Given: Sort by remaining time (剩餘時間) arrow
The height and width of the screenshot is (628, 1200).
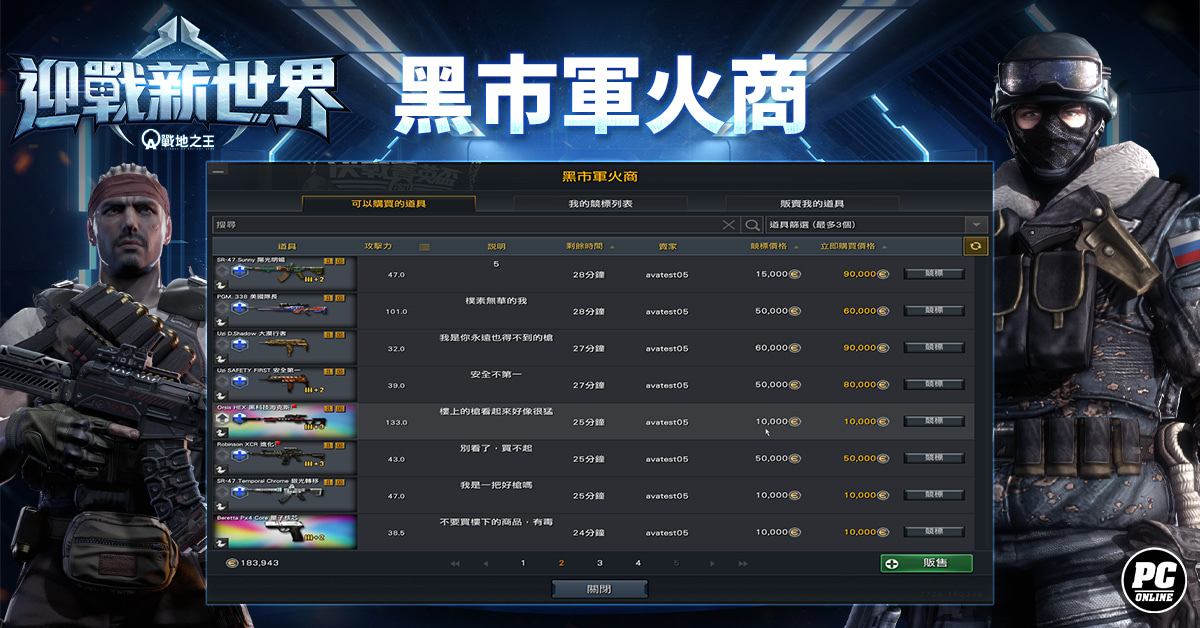Looking at the screenshot, I should click(x=612, y=246).
